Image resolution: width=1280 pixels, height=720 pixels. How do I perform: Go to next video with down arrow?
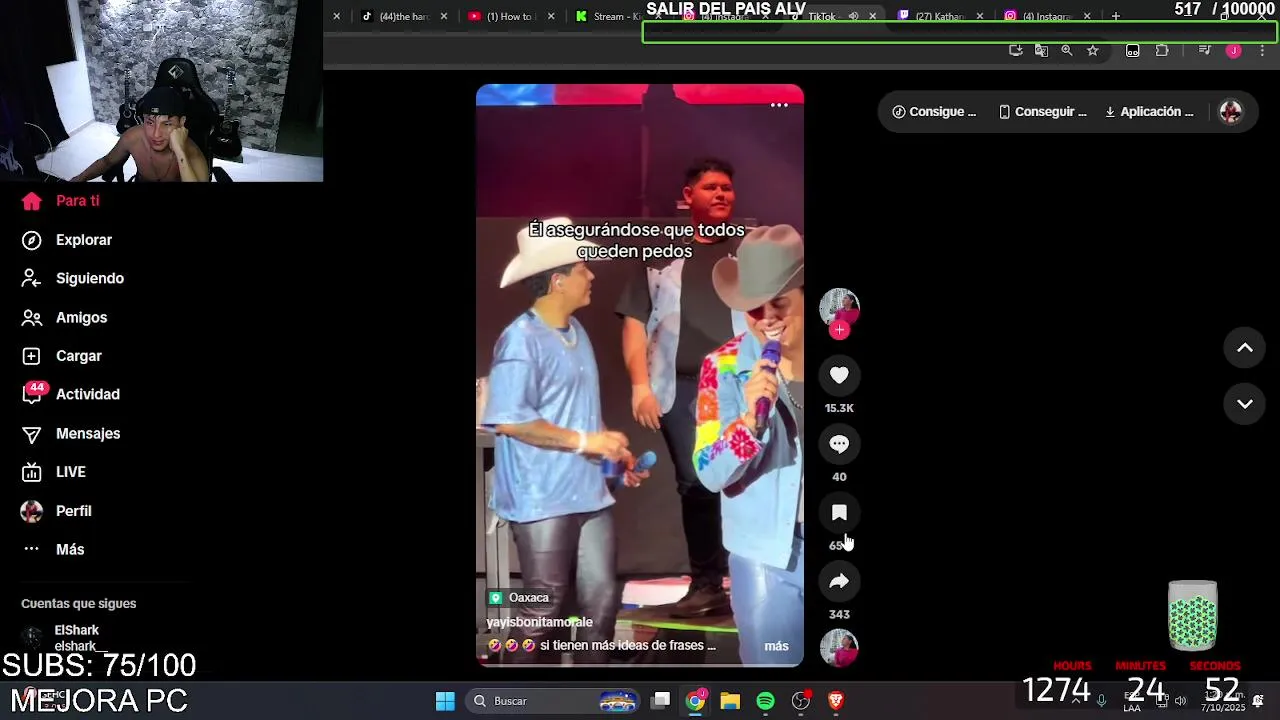pos(1245,404)
